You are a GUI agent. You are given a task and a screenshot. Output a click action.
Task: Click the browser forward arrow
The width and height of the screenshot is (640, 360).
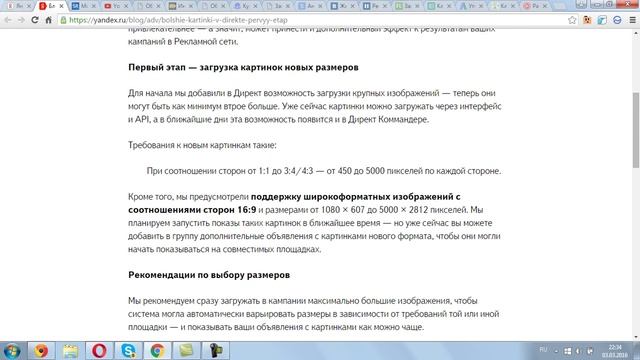(x=21, y=20)
